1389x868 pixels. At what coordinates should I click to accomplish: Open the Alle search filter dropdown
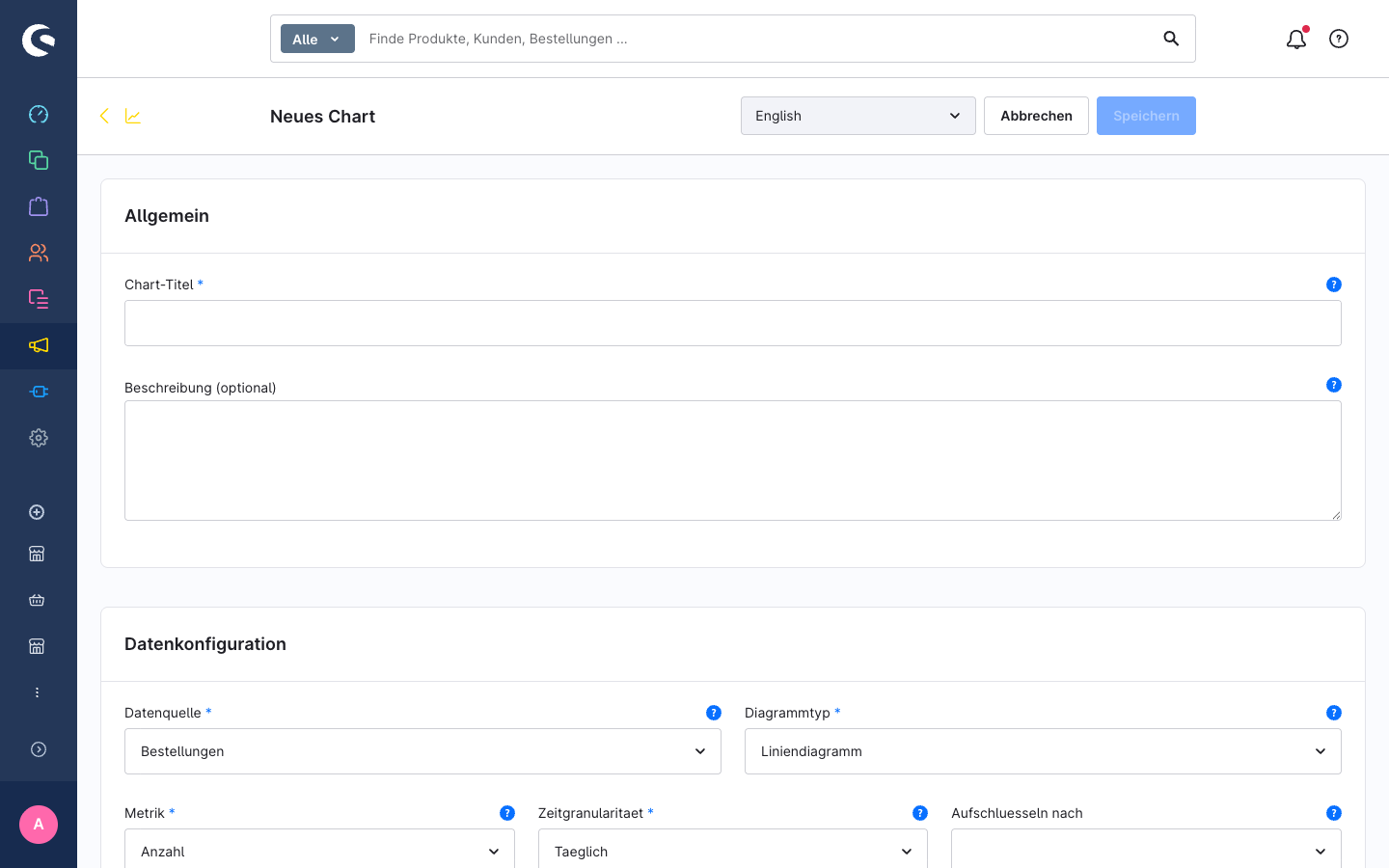(x=317, y=39)
